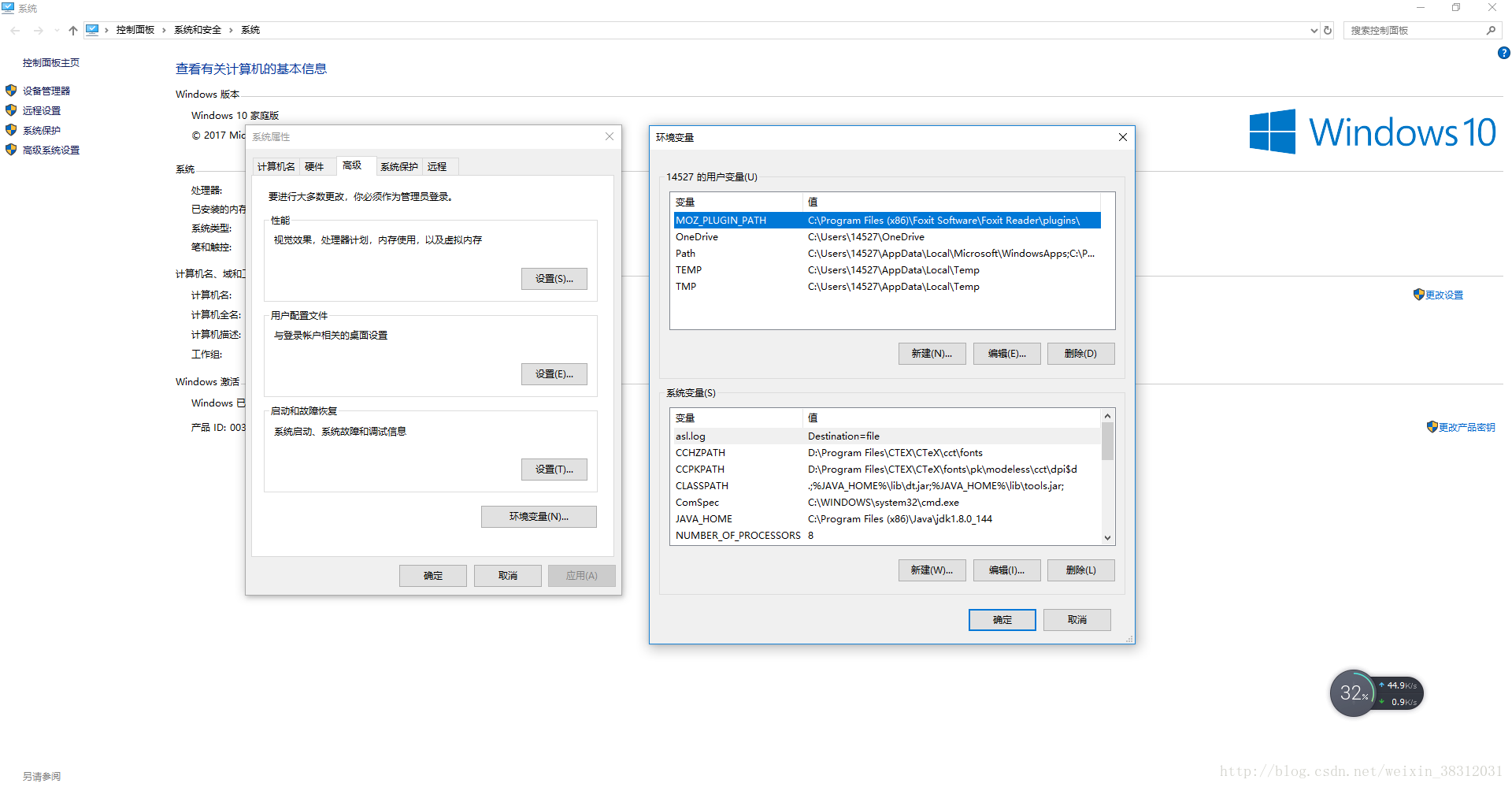
Task: Select user Path variable row
Action: click(x=887, y=254)
